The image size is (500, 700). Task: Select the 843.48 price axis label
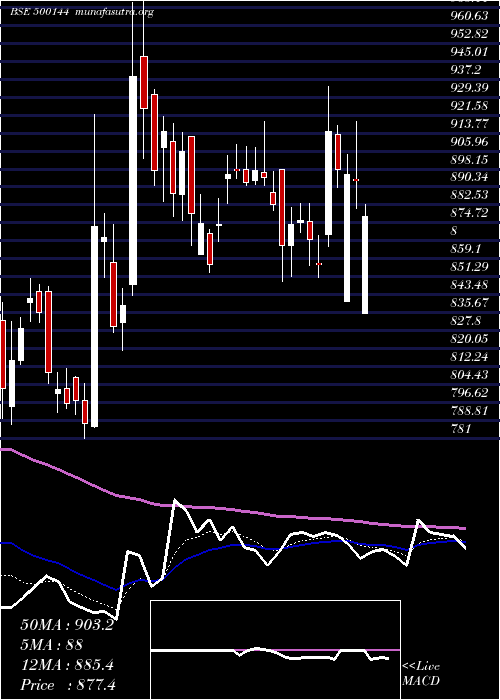tap(469, 284)
